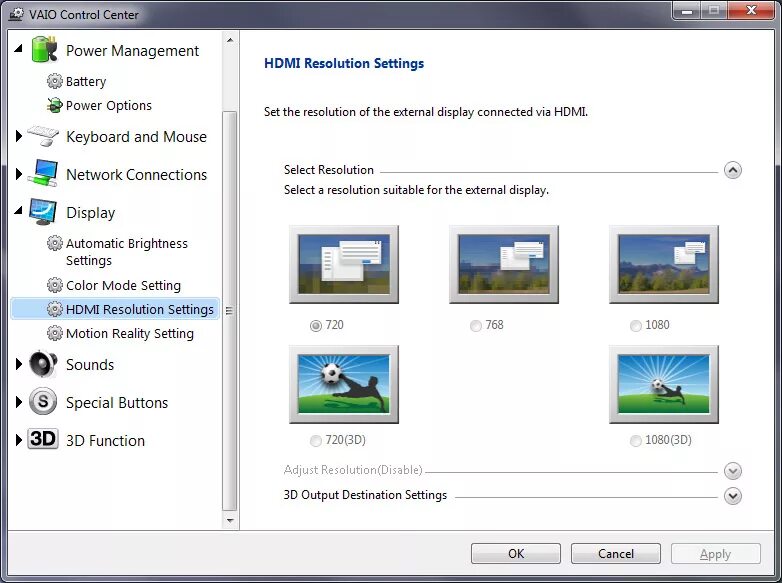The image size is (782, 583).
Task: Open Automatic Brightness Settings
Action: pos(127,252)
